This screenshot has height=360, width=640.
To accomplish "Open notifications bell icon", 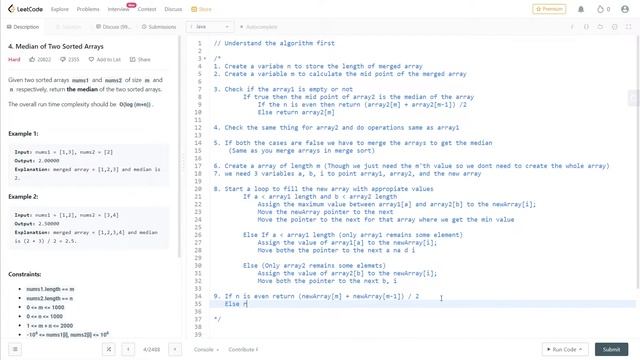I will coord(581,9).
